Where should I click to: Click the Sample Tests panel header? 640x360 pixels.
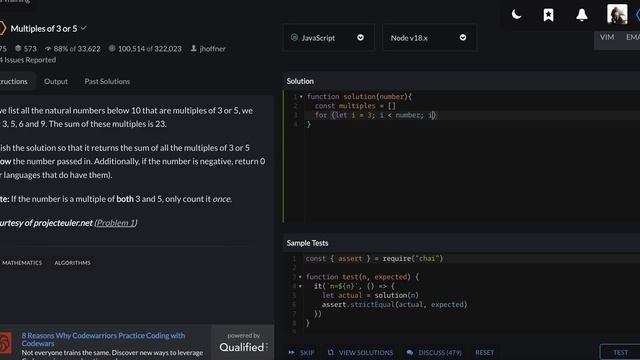(x=307, y=243)
